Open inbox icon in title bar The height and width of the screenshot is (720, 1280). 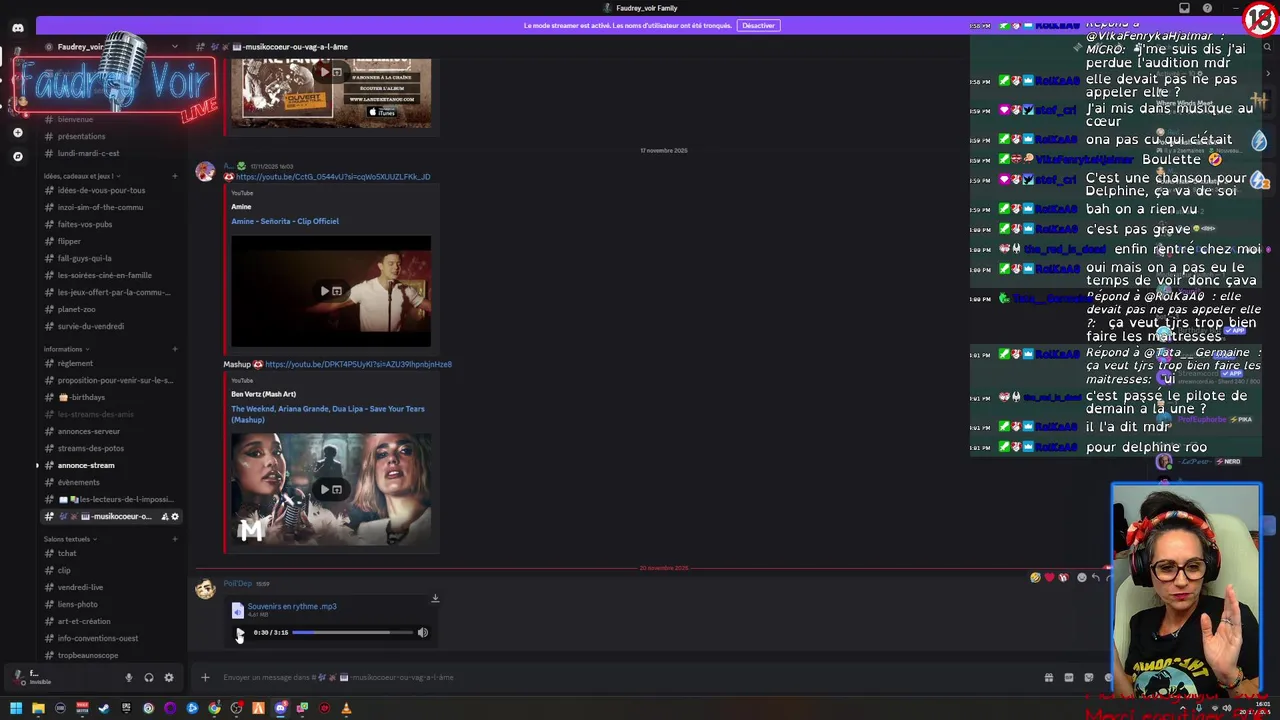[1184, 8]
